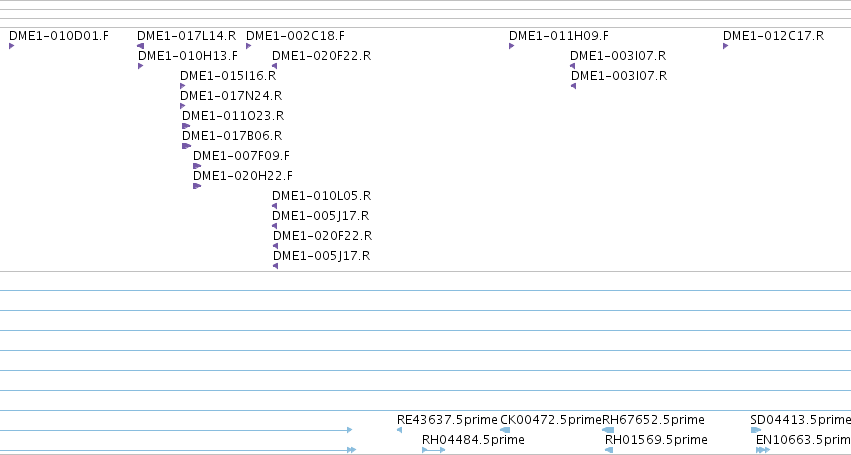This screenshot has width=851, height=455.
Task: Select the DME1-010D01.F feature label
Action: tap(59, 36)
